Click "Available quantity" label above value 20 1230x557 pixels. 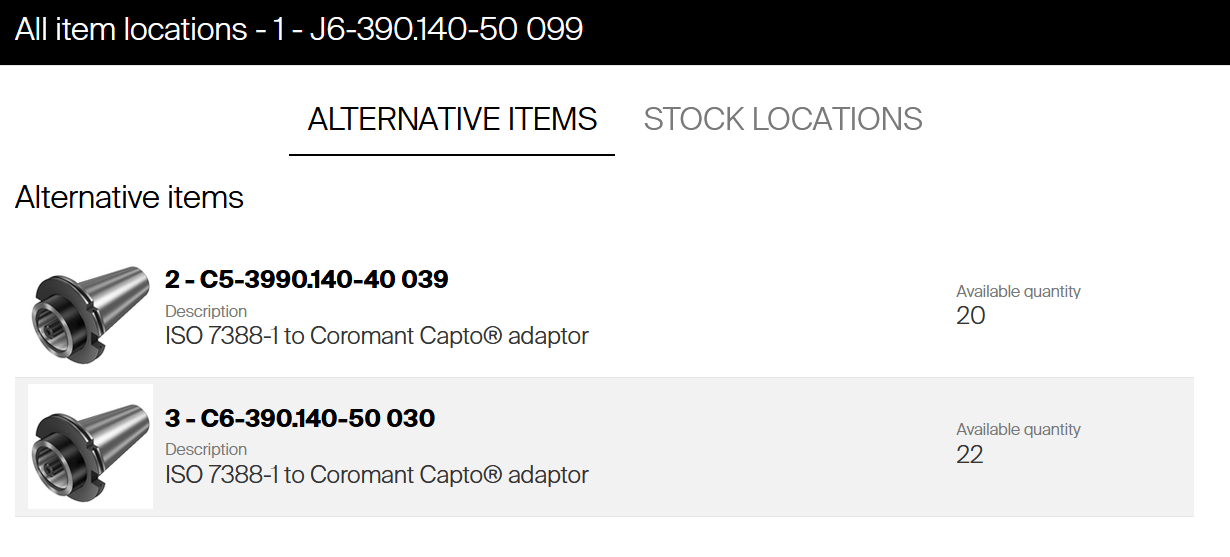click(x=1018, y=292)
